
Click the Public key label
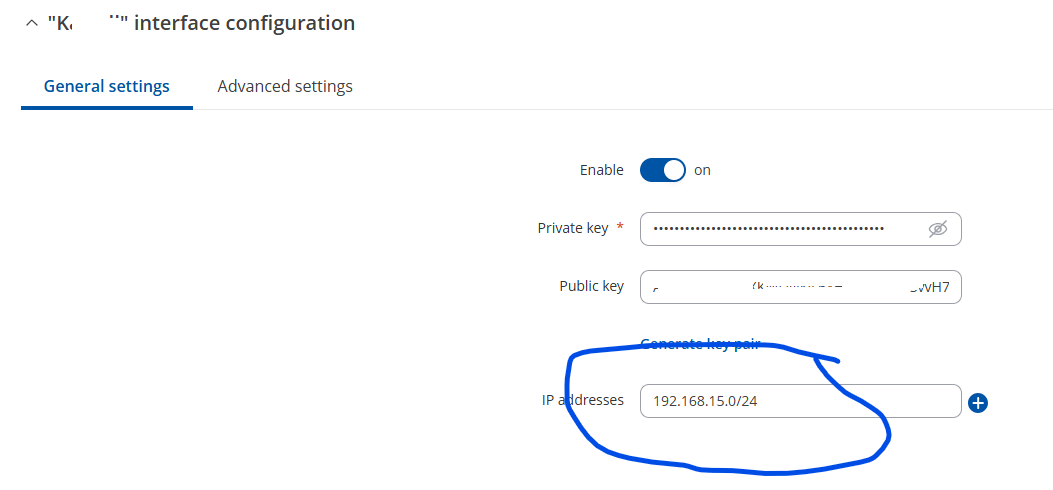click(x=592, y=287)
